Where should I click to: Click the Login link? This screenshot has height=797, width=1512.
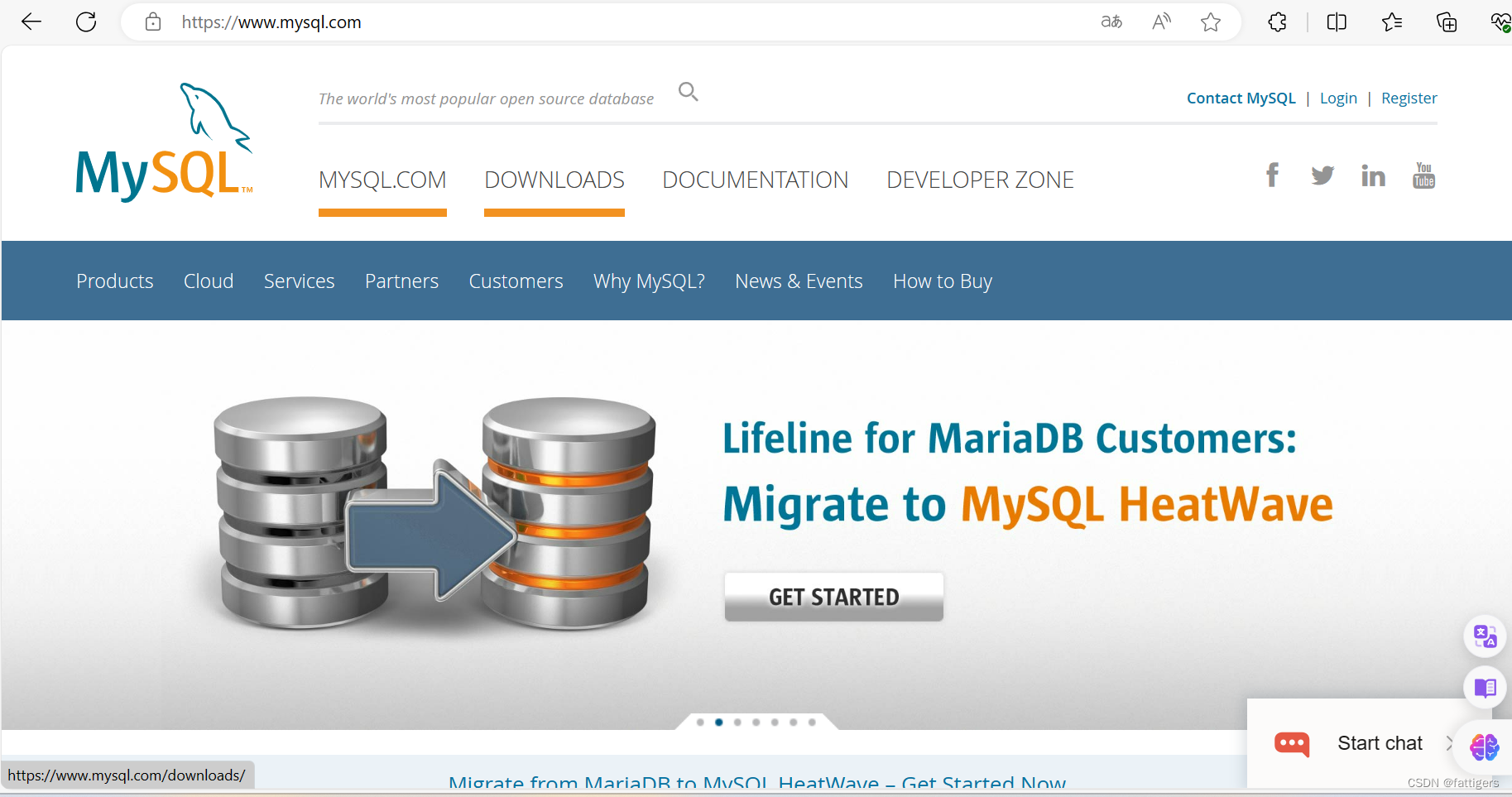click(1338, 98)
